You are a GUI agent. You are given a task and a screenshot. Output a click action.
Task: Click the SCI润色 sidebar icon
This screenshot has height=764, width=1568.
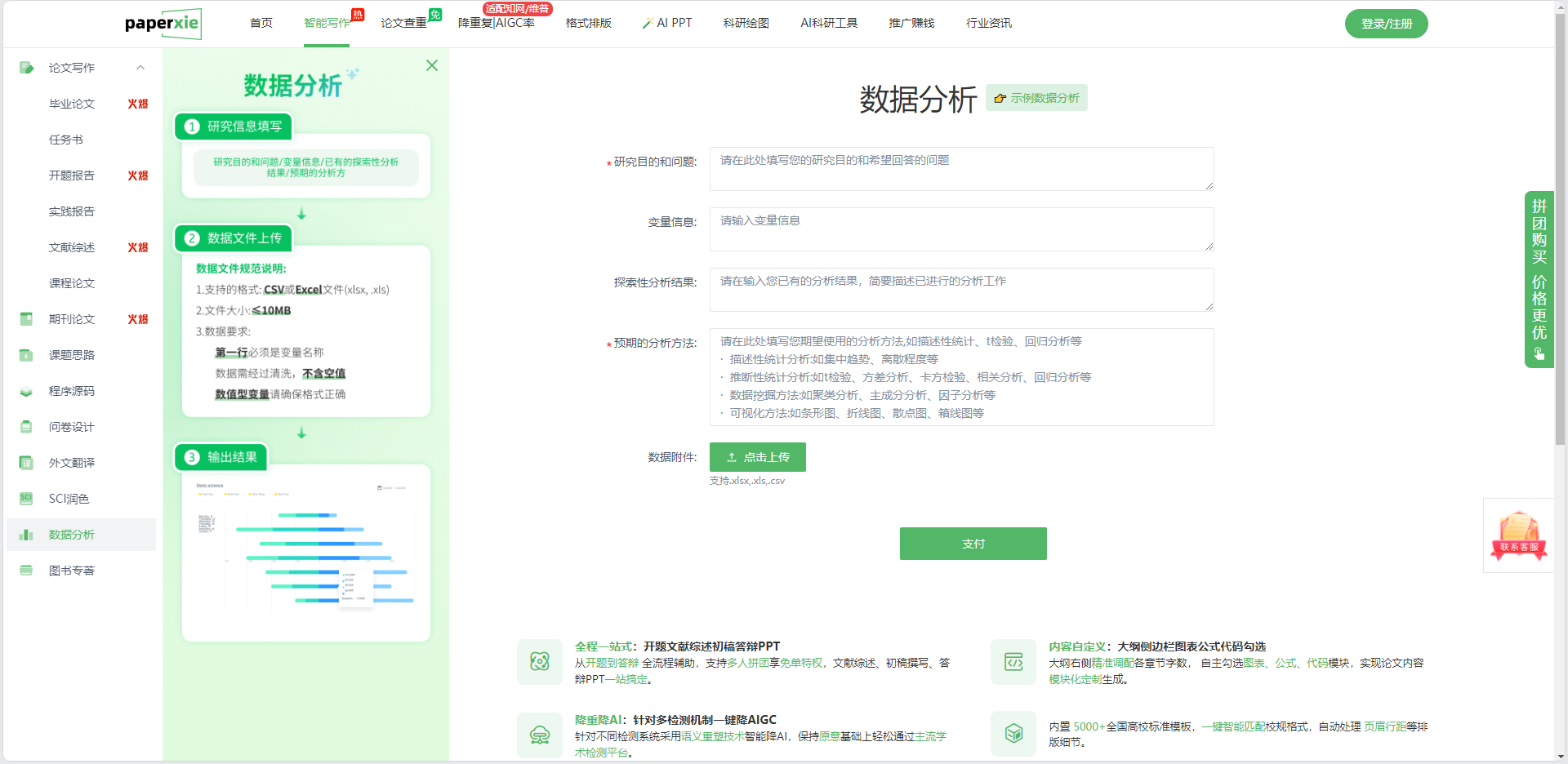click(26, 499)
